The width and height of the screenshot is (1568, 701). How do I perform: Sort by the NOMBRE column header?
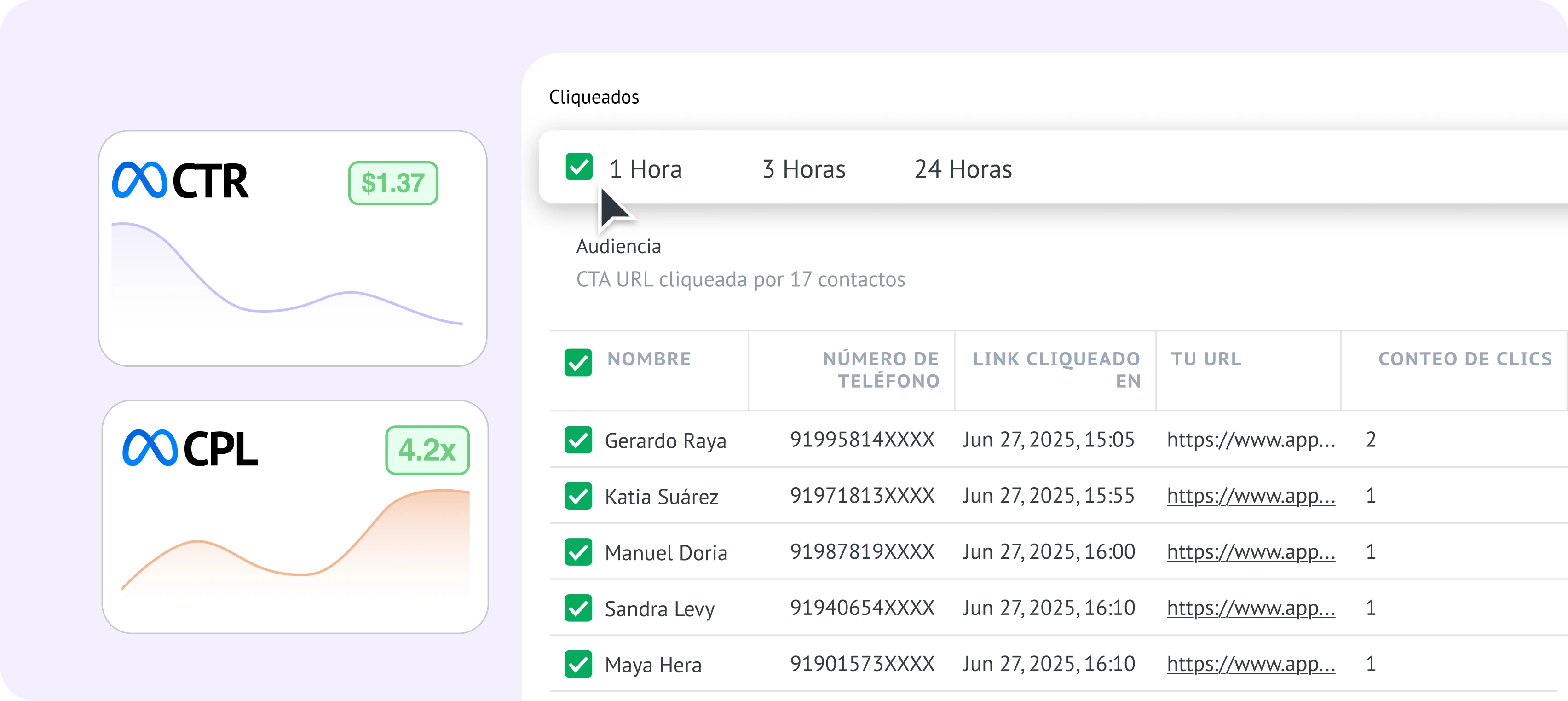(x=649, y=359)
